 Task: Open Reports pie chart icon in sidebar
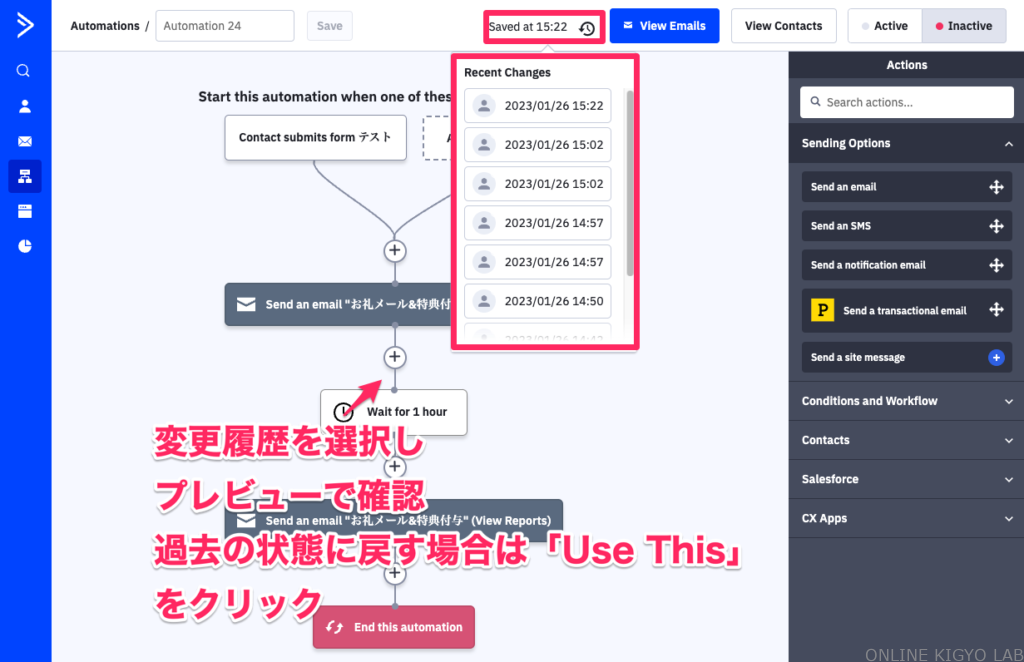(x=24, y=246)
